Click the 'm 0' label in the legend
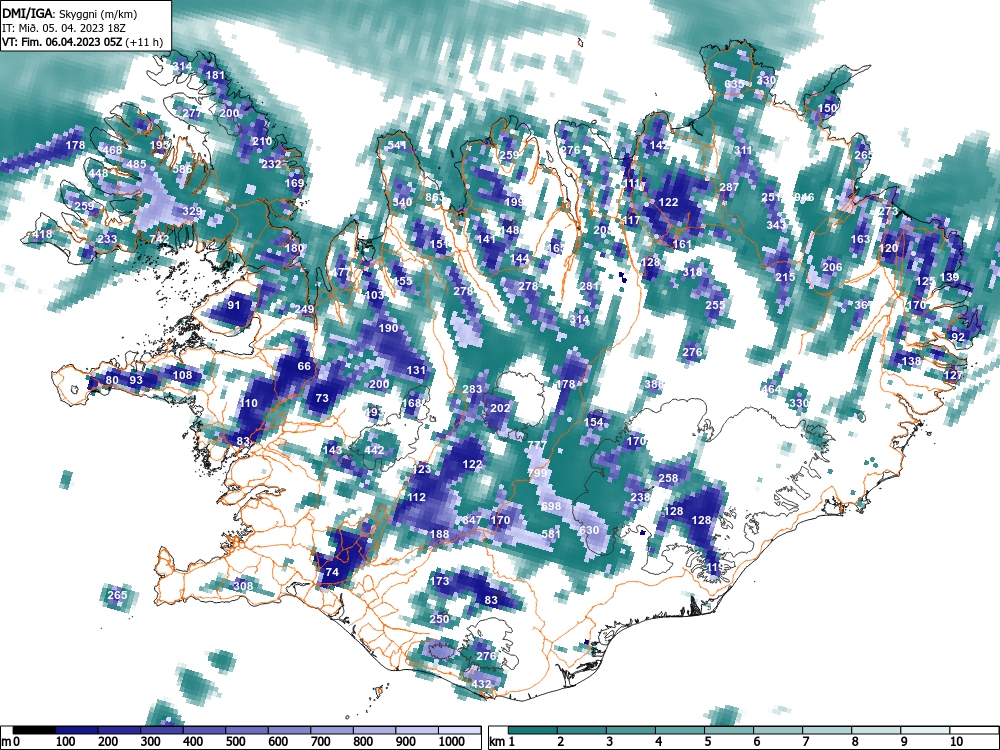Image resolution: width=1000 pixels, height=750 pixels. pos(11,742)
